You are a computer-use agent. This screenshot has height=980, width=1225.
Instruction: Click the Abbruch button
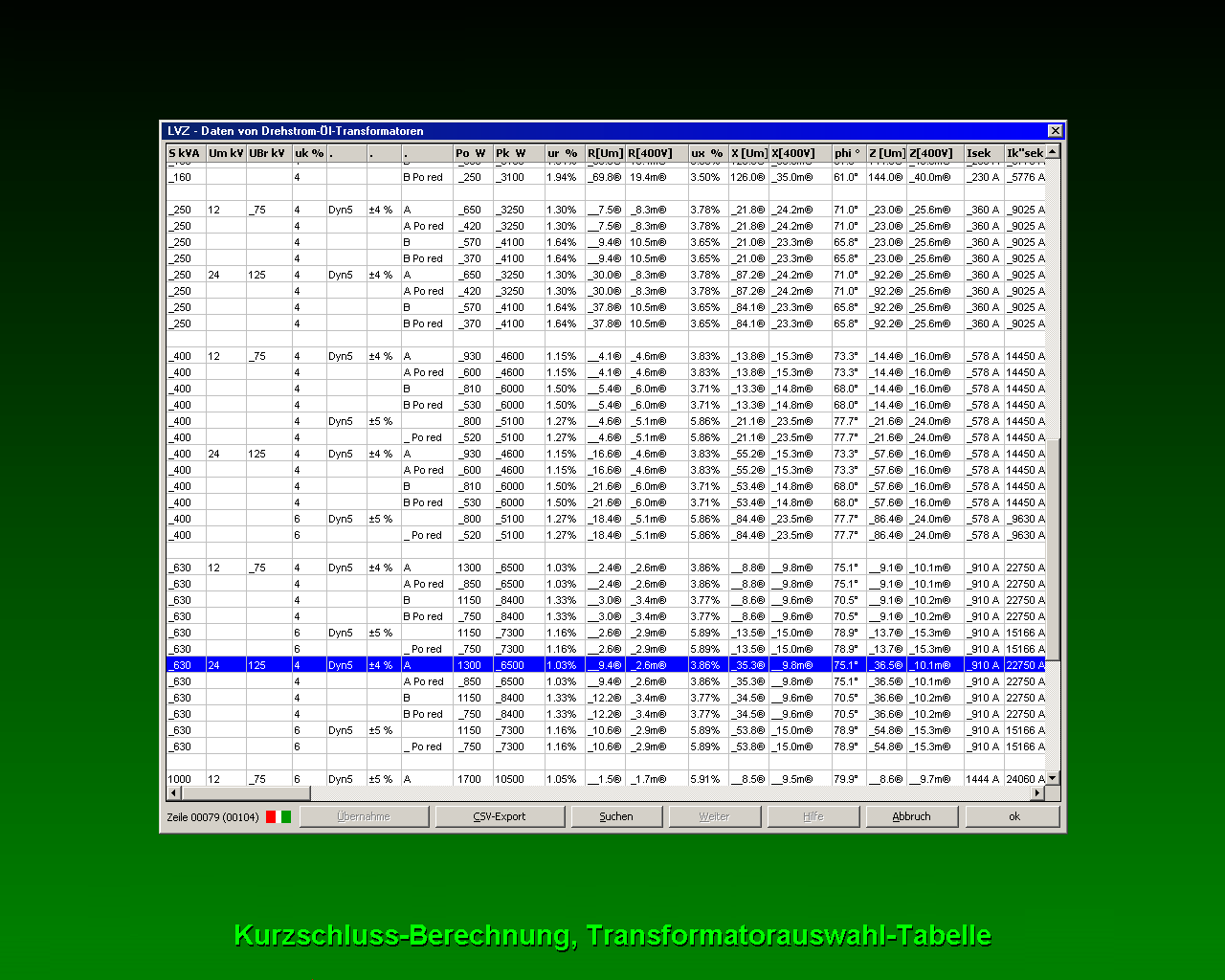pos(911,816)
